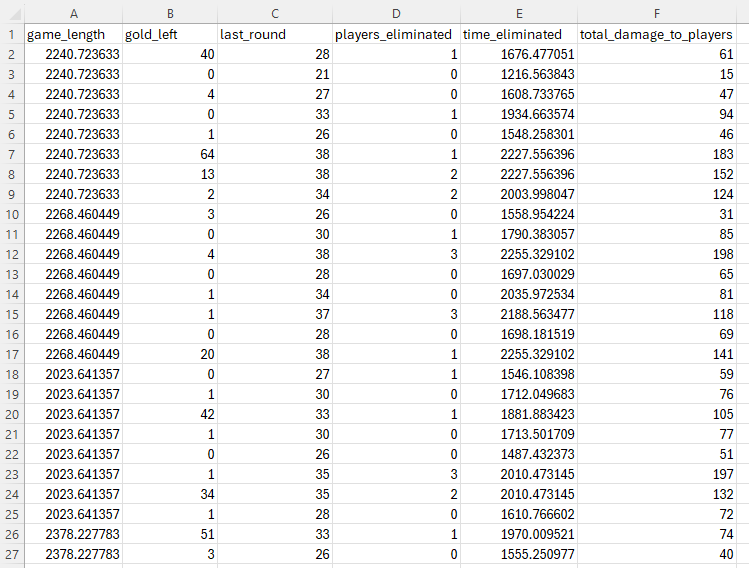Screen dimensions: 749x568
Task: Select cell with value 1487.432373
Action: tap(519, 454)
